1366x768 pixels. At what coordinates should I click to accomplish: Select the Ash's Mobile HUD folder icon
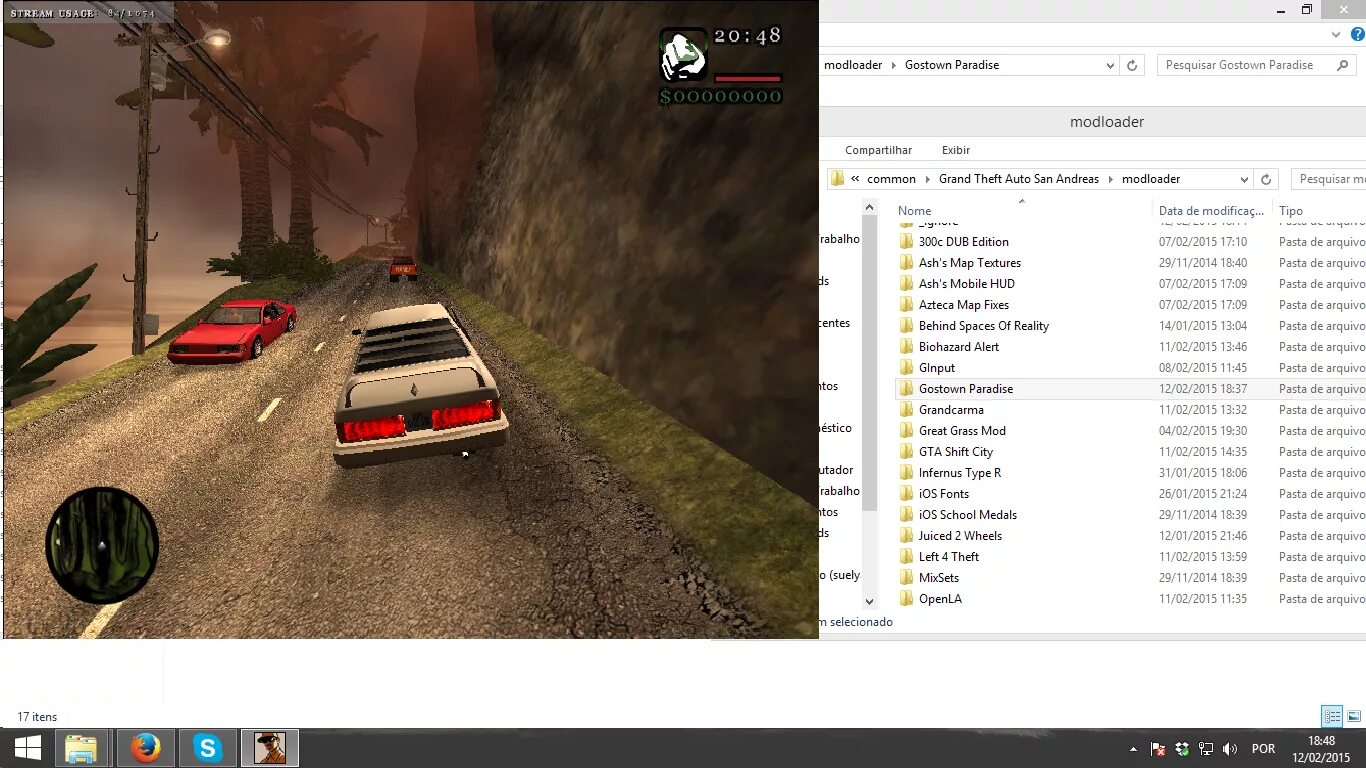coord(906,284)
